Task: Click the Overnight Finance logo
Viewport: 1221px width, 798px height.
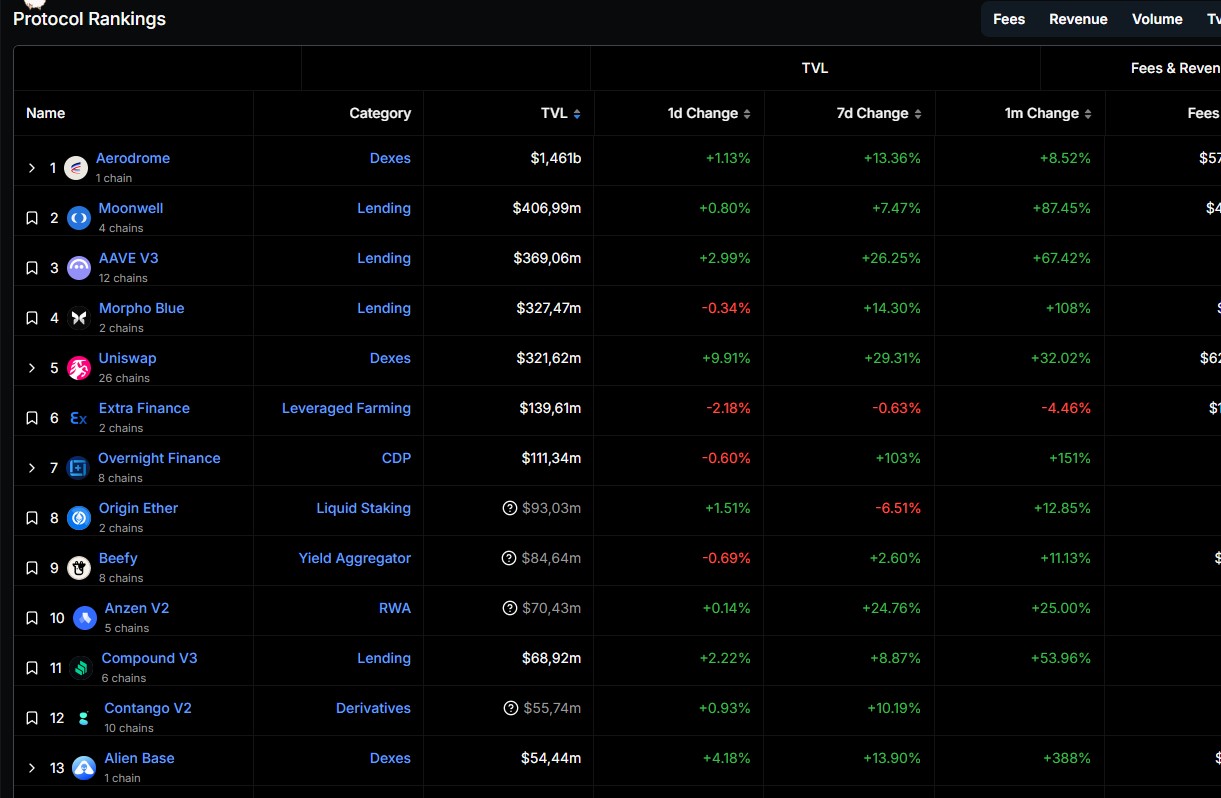Action: point(78,468)
